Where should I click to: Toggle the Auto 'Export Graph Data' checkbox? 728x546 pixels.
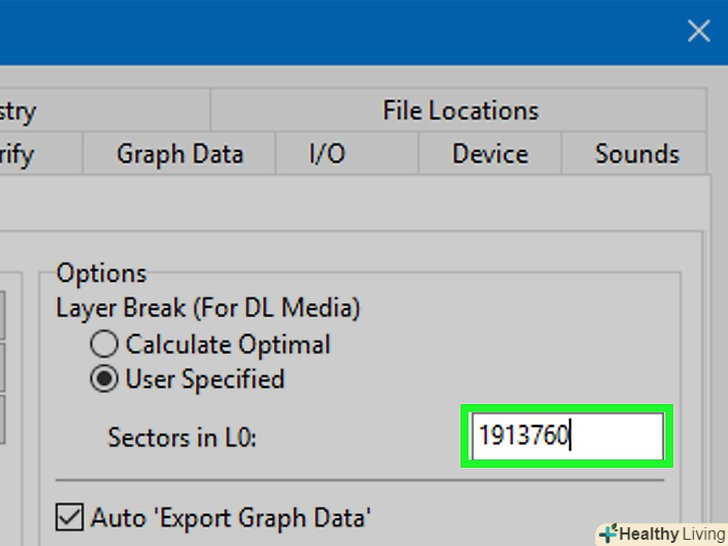tap(70, 517)
